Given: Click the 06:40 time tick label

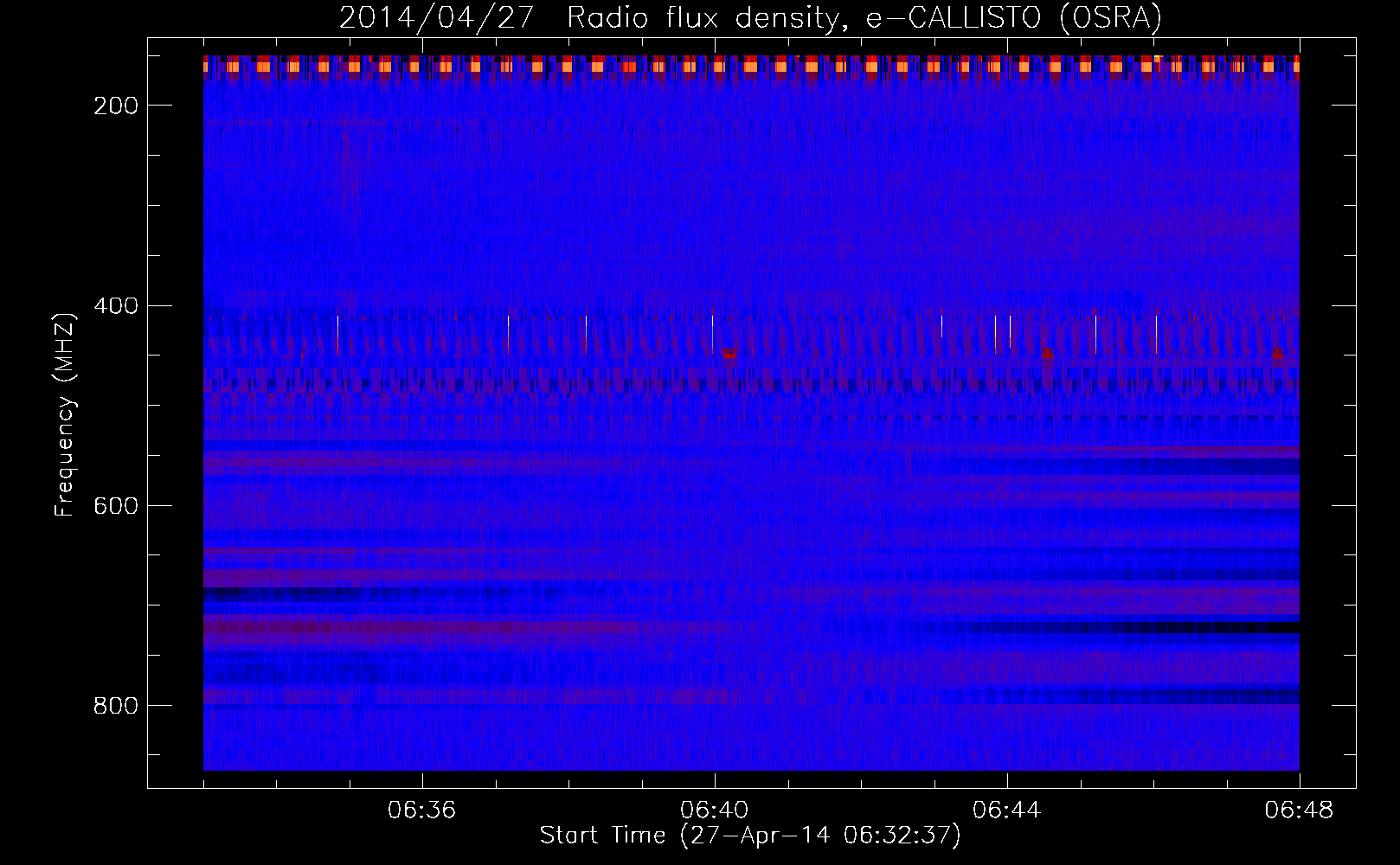Looking at the screenshot, I should (715, 811).
